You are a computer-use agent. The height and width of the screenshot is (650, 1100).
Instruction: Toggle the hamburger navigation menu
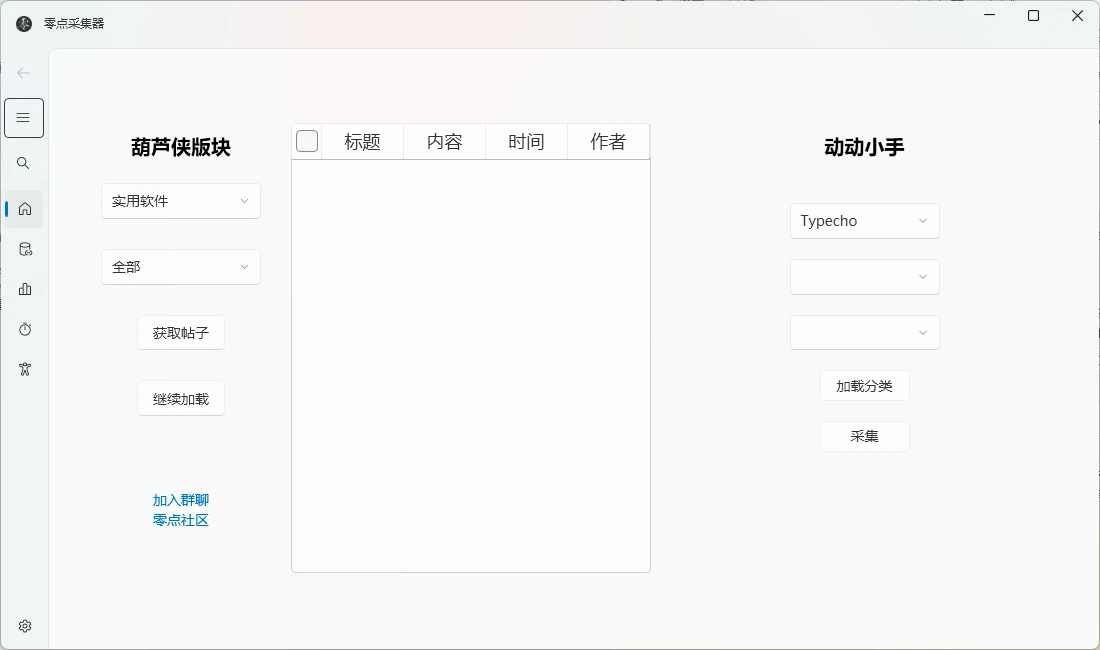pos(24,118)
